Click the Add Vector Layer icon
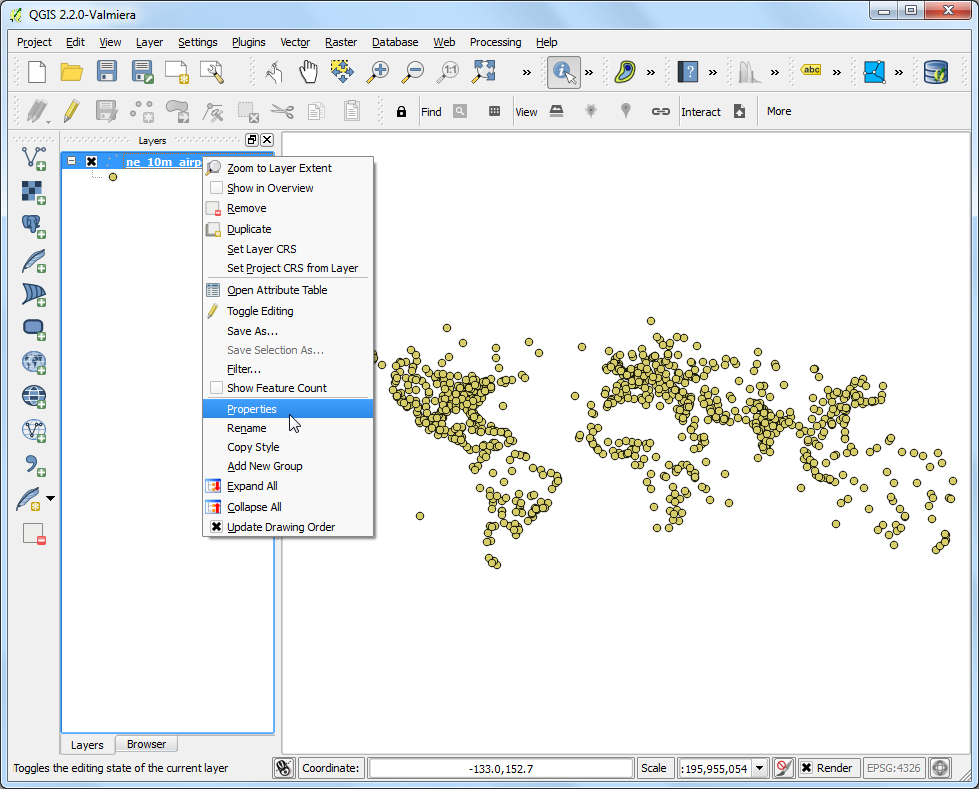Image resolution: width=979 pixels, height=789 pixels. 34,159
